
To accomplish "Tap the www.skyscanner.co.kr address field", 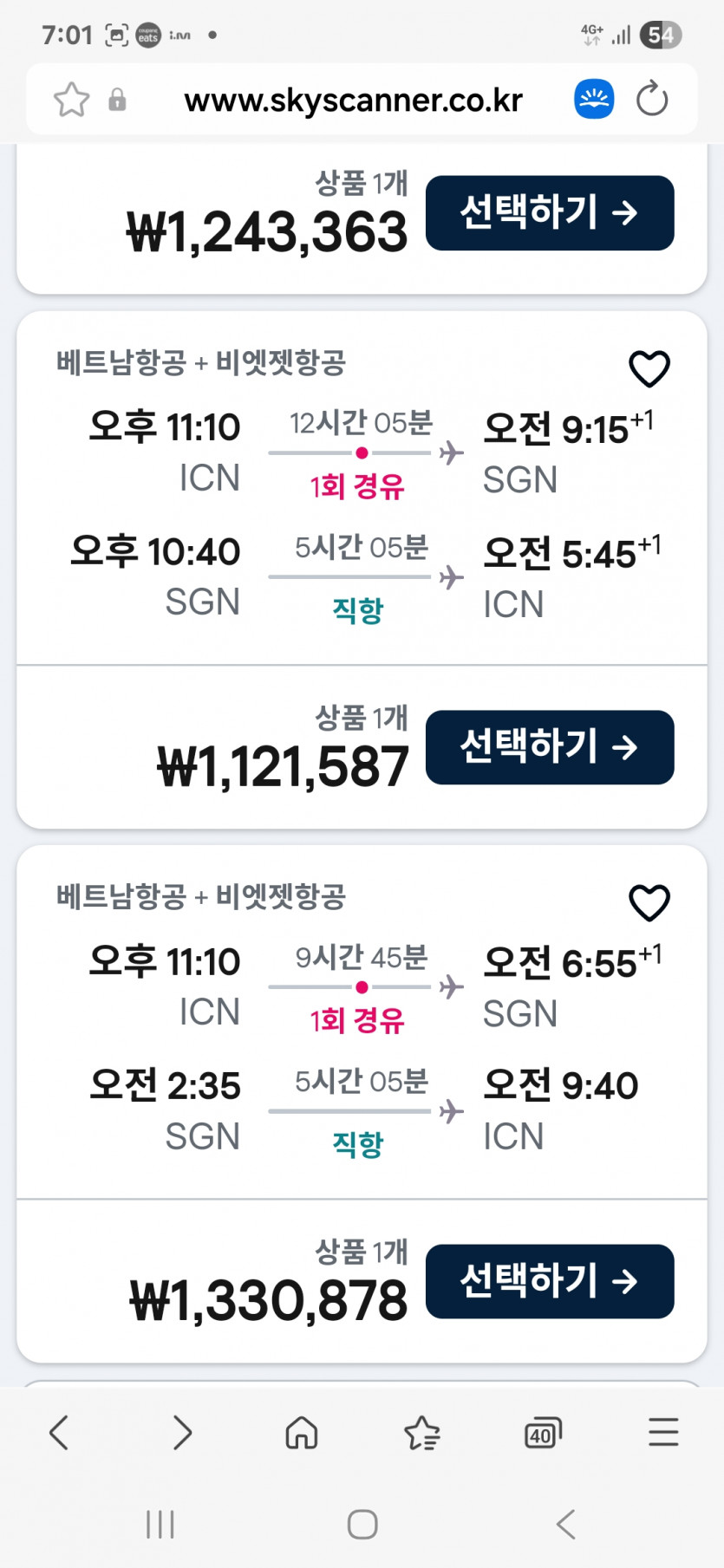I will pos(353,101).
